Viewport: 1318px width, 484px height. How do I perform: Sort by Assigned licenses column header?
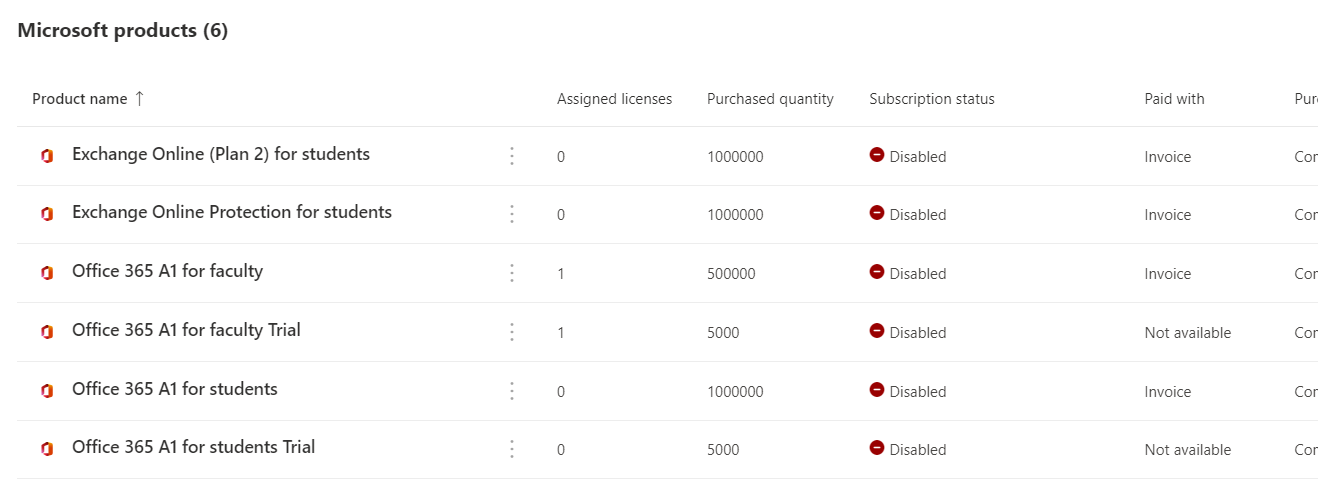pyautogui.click(x=614, y=99)
